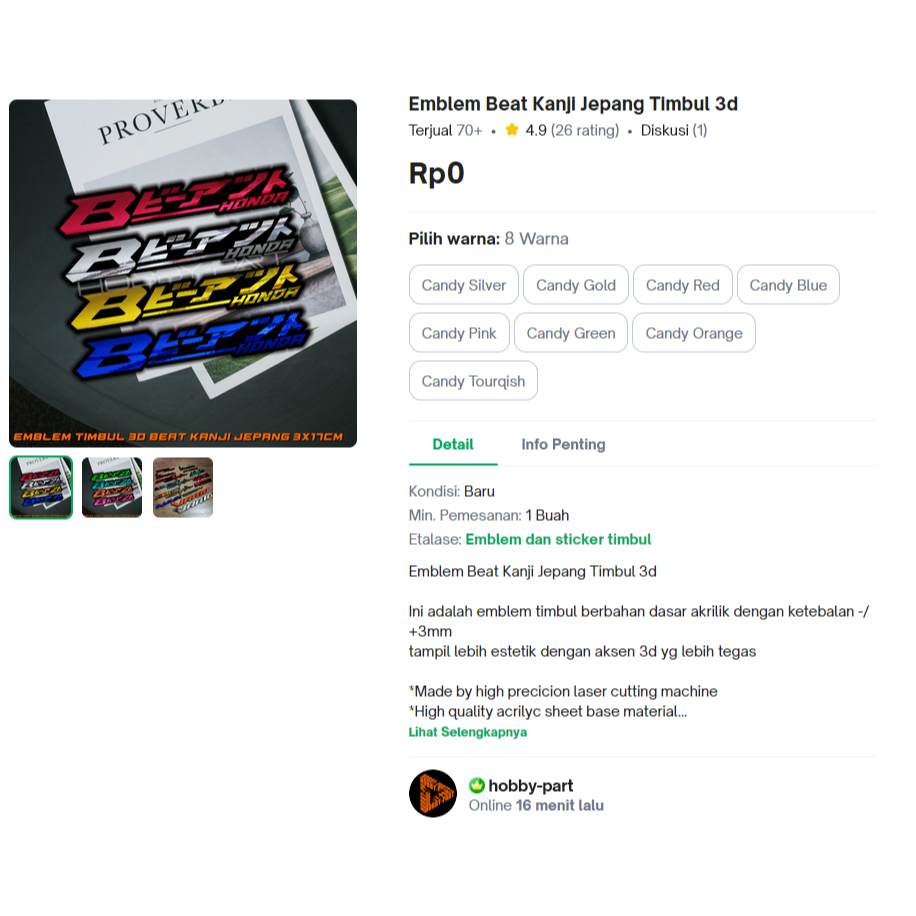Select the Candy Green variant
The height and width of the screenshot is (916, 916).
(x=571, y=333)
